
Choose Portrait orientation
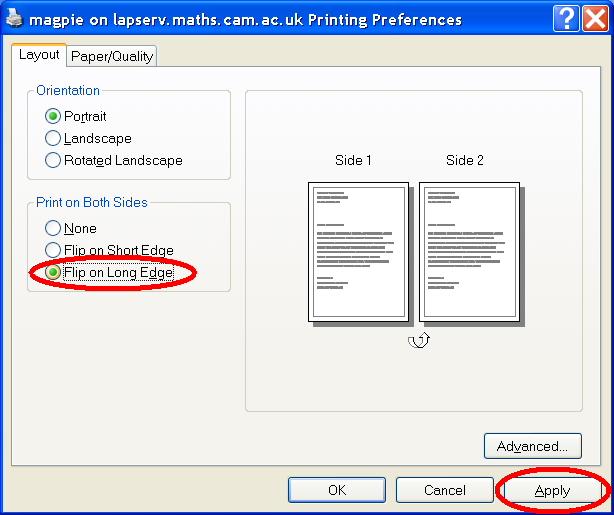53,116
